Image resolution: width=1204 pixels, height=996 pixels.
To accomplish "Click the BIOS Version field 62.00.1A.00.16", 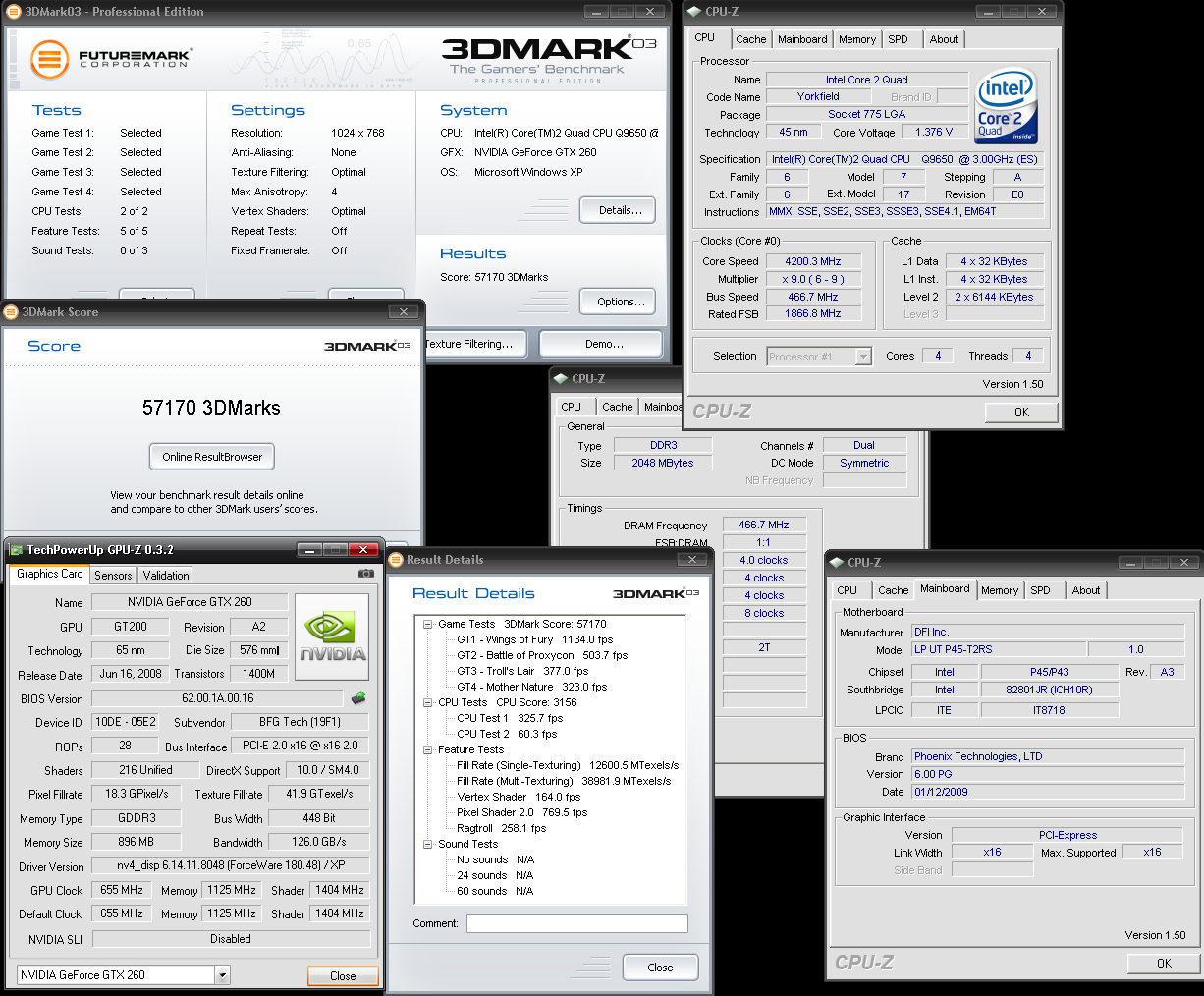I will [x=218, y=698].
